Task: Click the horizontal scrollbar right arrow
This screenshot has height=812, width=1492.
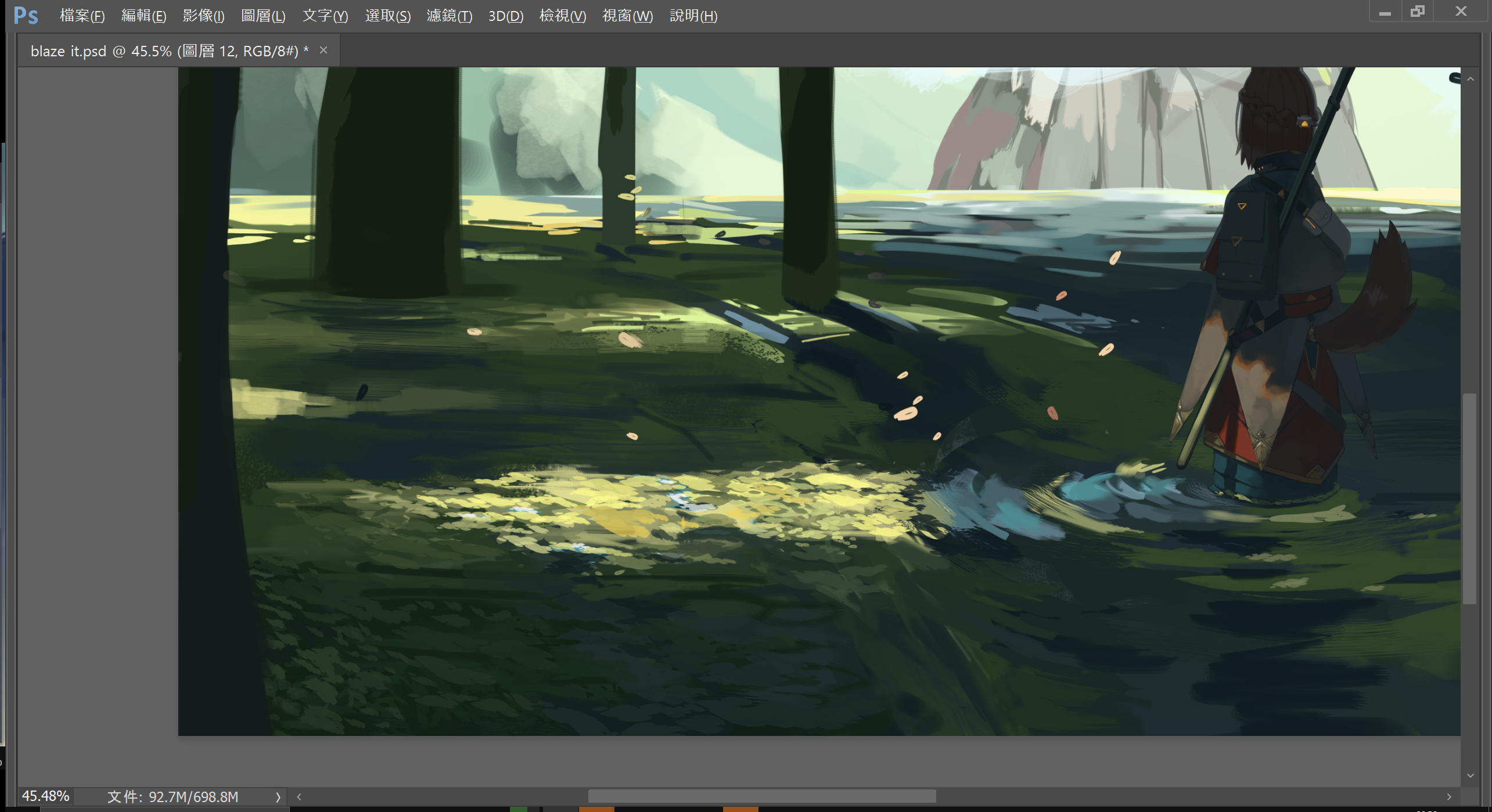Action: click(x=1448, y=797)
